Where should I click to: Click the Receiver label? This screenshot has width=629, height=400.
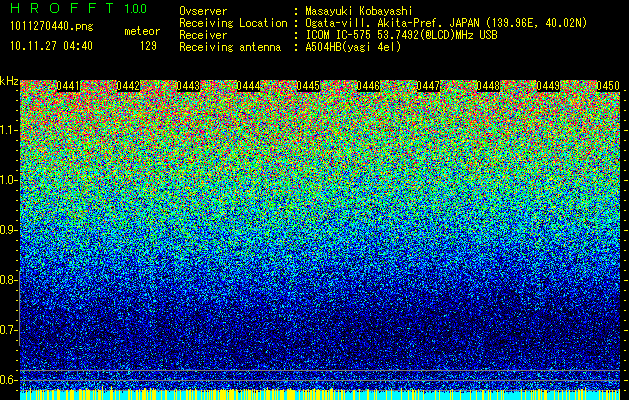[203, 35]
